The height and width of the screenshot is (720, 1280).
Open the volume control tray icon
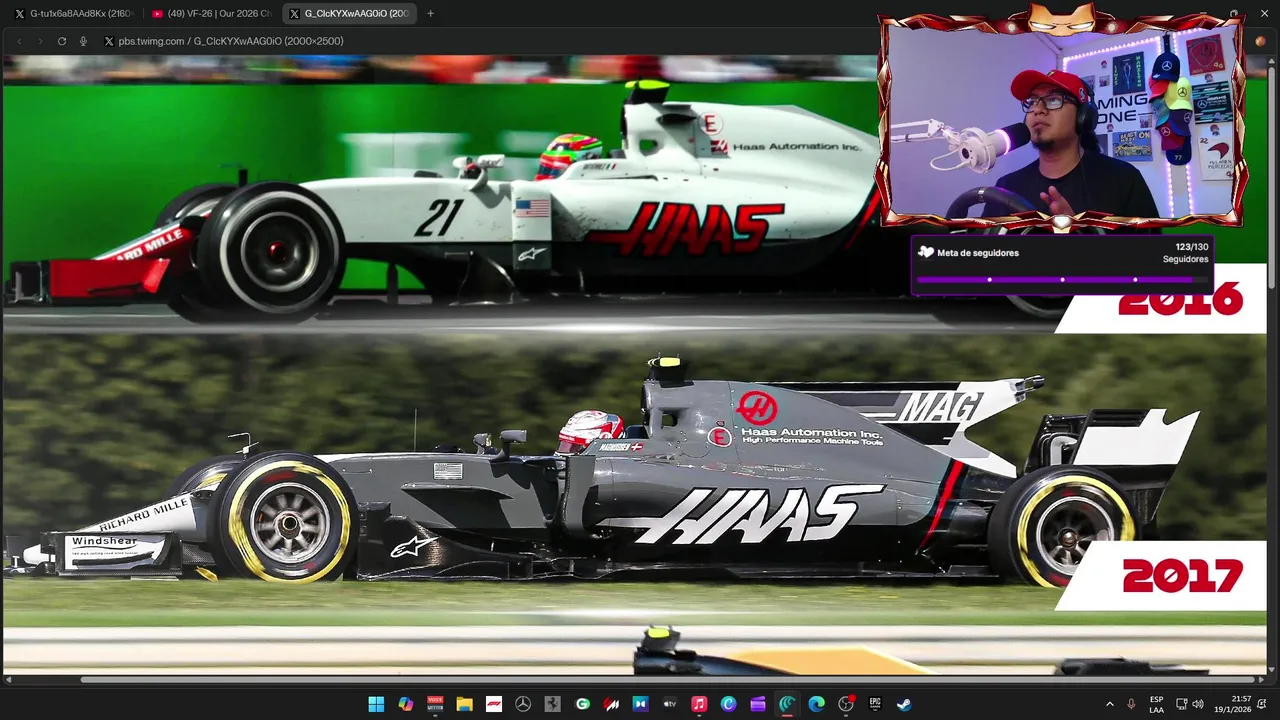tap(1198, 704)
